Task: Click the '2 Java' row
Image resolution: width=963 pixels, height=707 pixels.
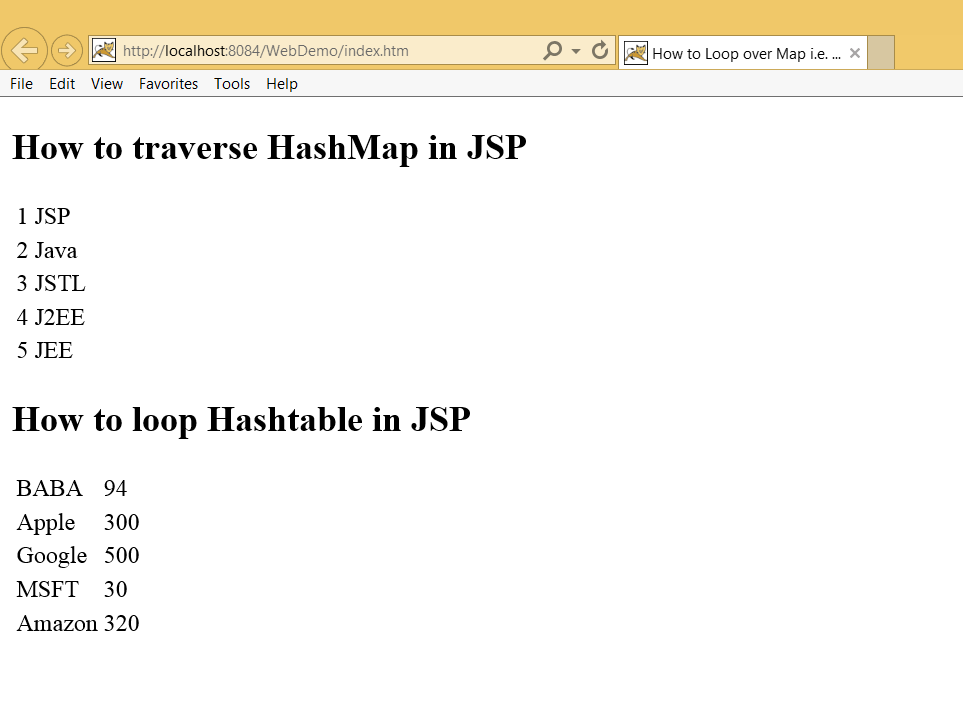Action: (47, 251)
